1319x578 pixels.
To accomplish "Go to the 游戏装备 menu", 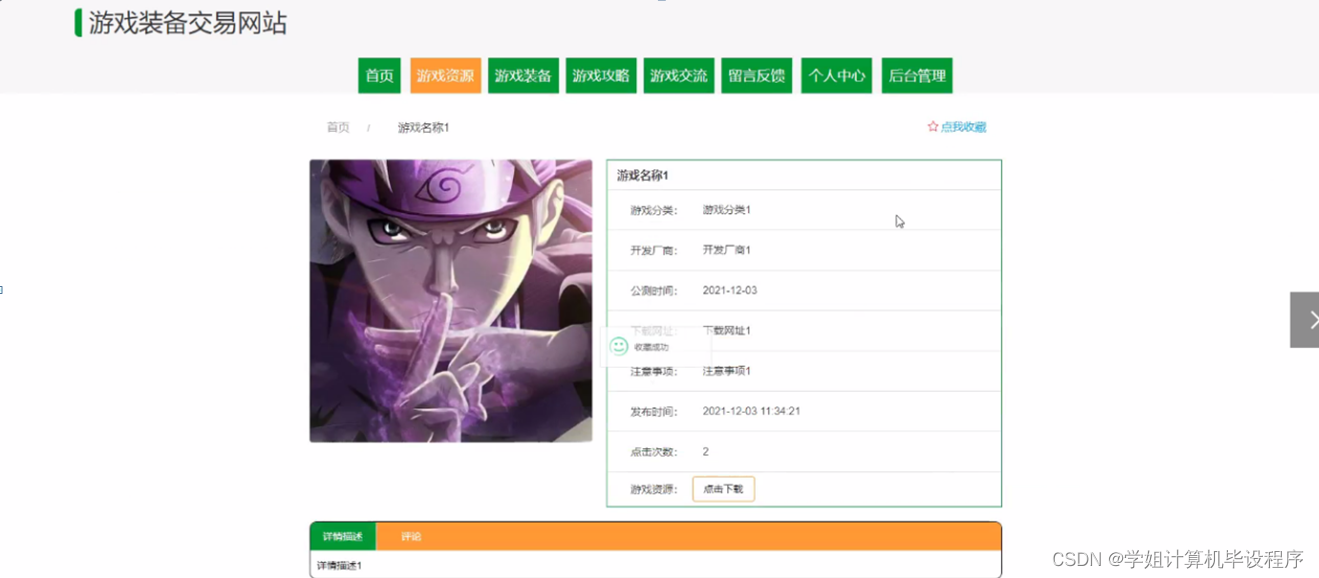I will pyautogui.click(x=523, y=76).
